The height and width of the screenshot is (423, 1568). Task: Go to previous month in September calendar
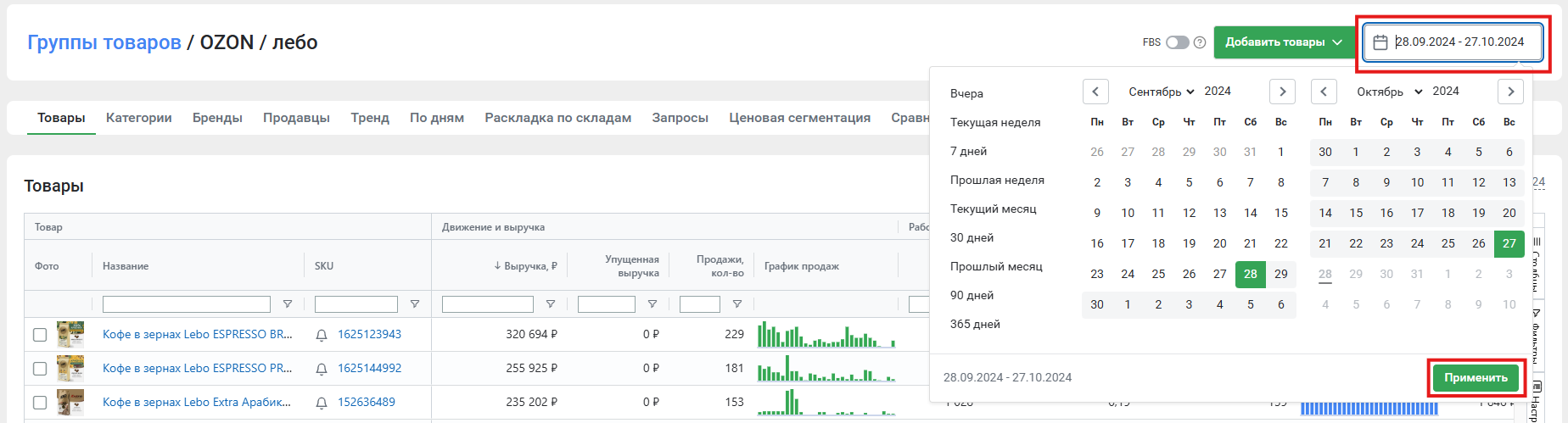(1095, 92)
